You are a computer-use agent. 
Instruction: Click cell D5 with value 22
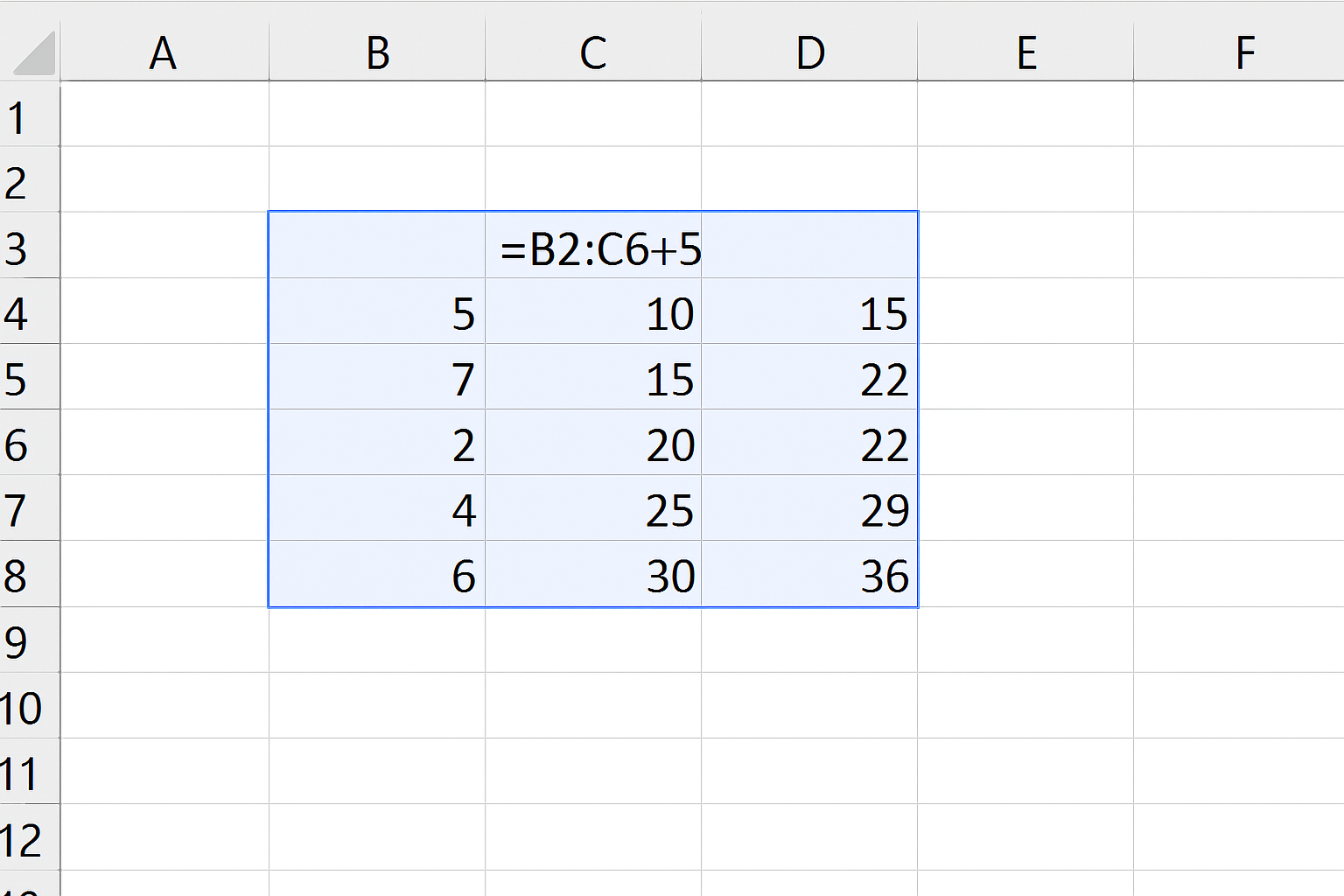pyautogui.click(x=809, y=376)
